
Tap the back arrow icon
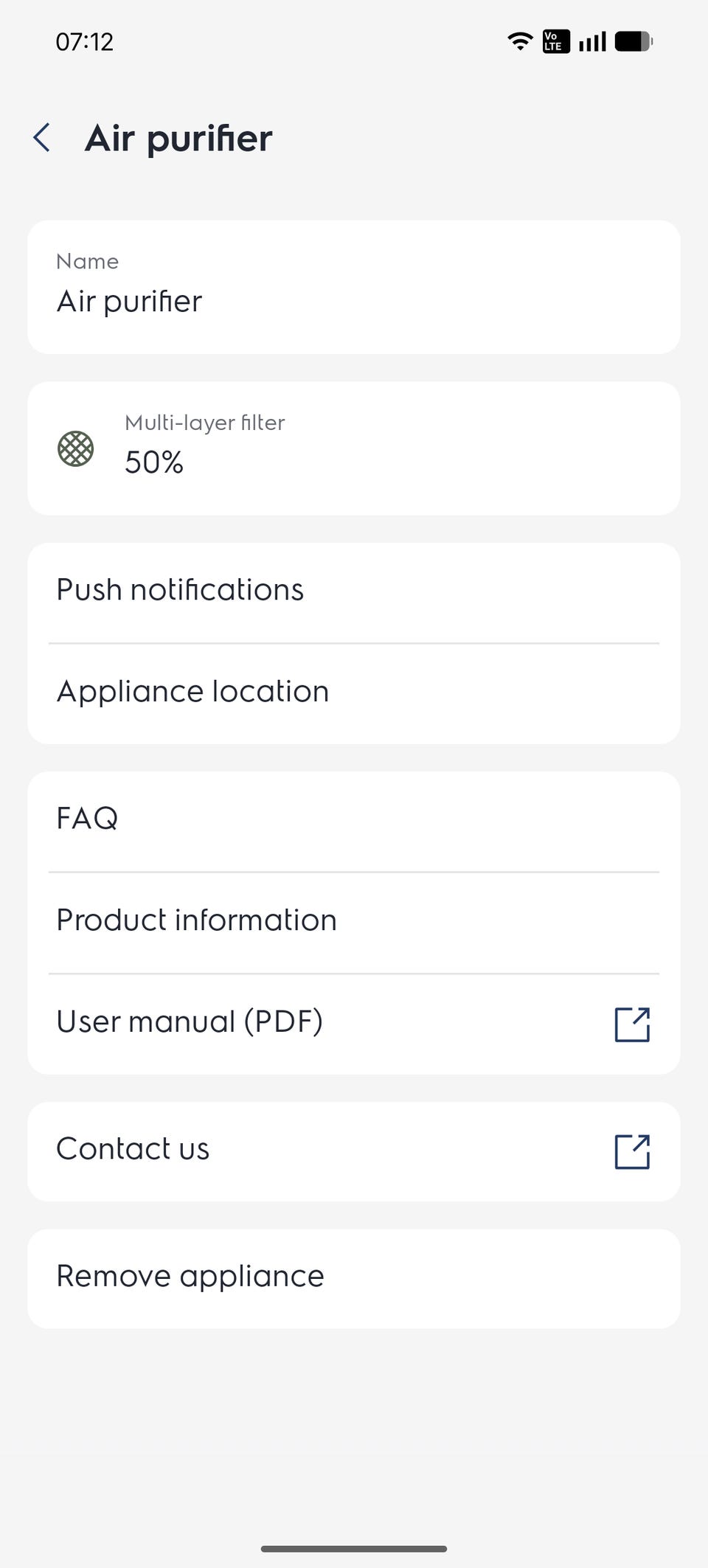[x=42, y=138]
